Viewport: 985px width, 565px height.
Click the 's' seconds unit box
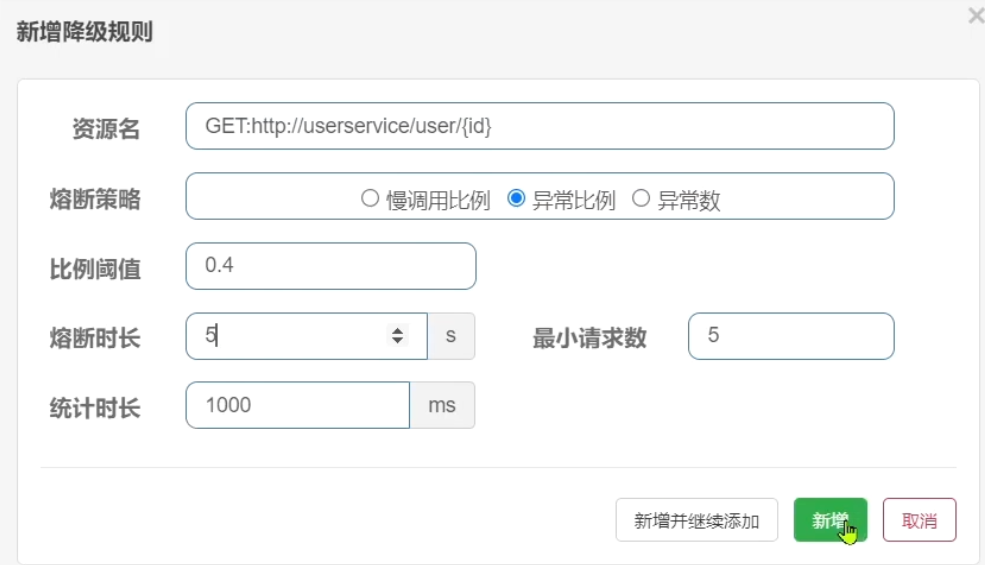[x=451, y=336]
